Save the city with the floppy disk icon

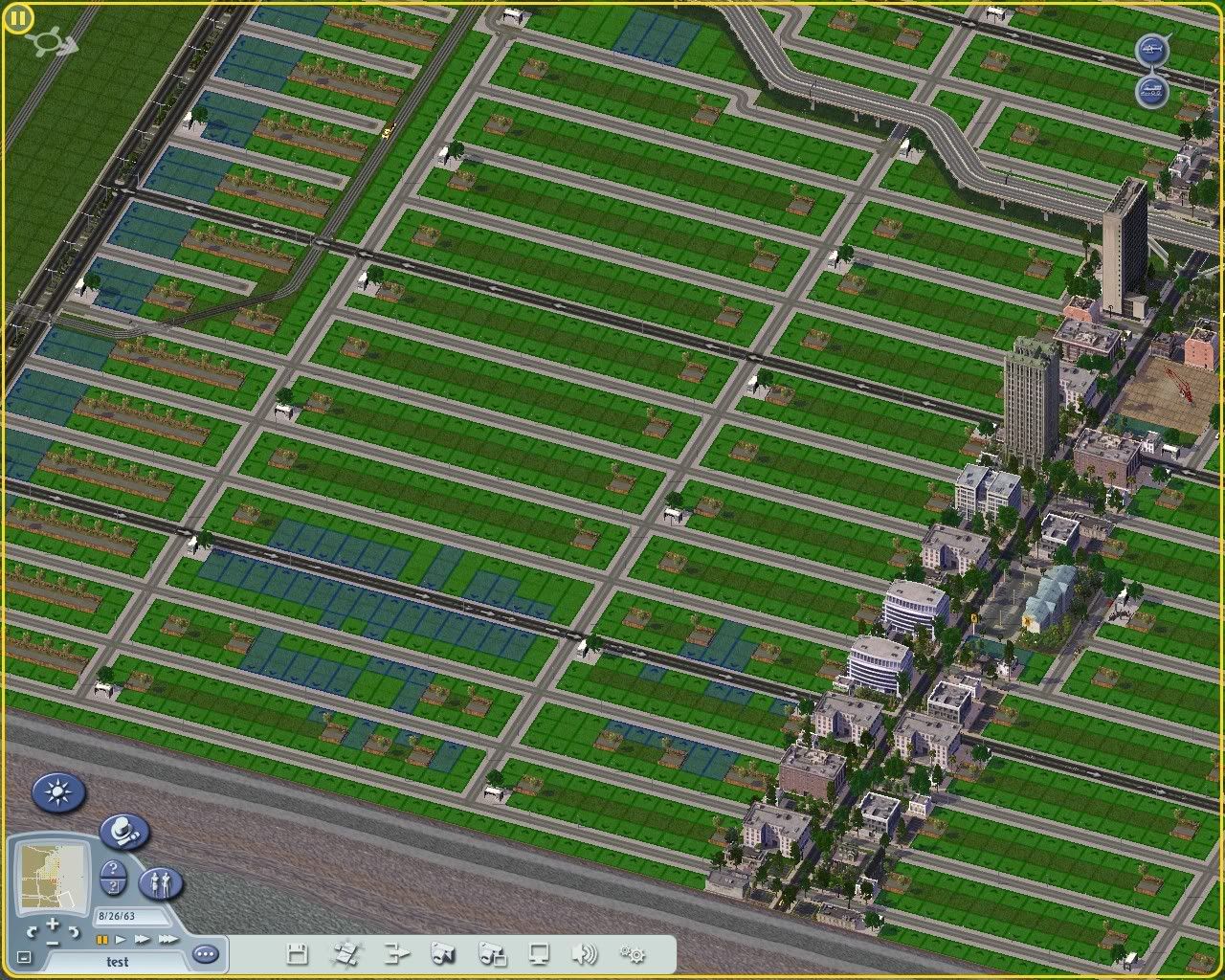coord(298,953)
